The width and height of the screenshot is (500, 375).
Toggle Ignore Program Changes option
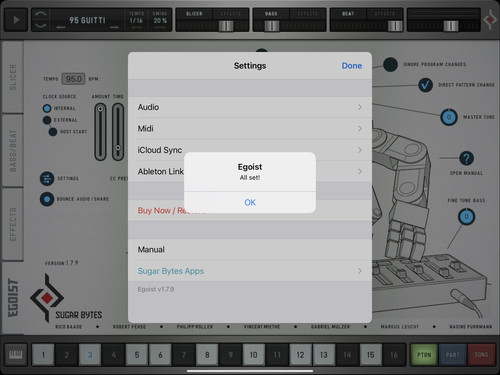tap(390, 65)
